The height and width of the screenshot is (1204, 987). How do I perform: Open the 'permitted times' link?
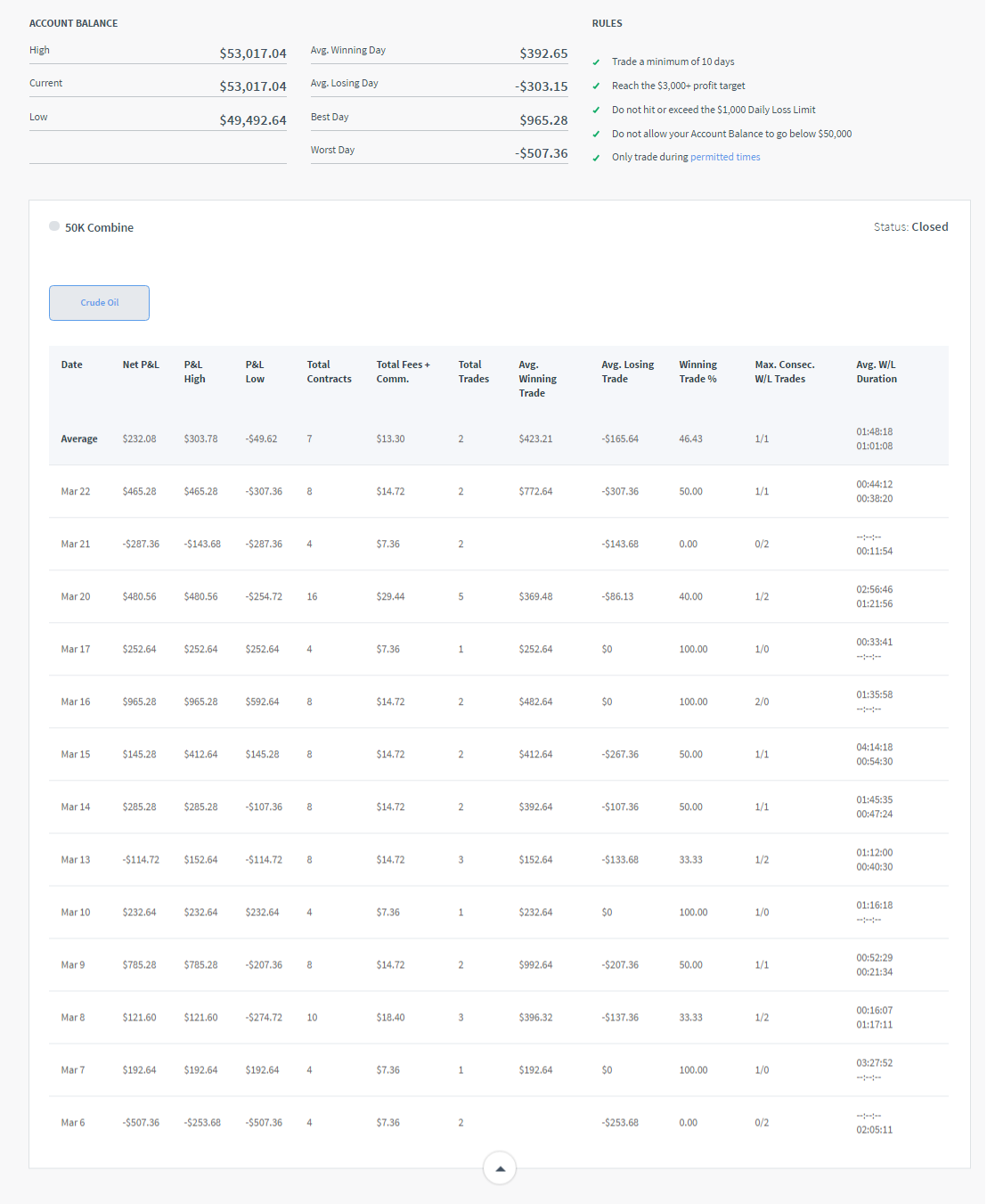click(x=724, y=157)
